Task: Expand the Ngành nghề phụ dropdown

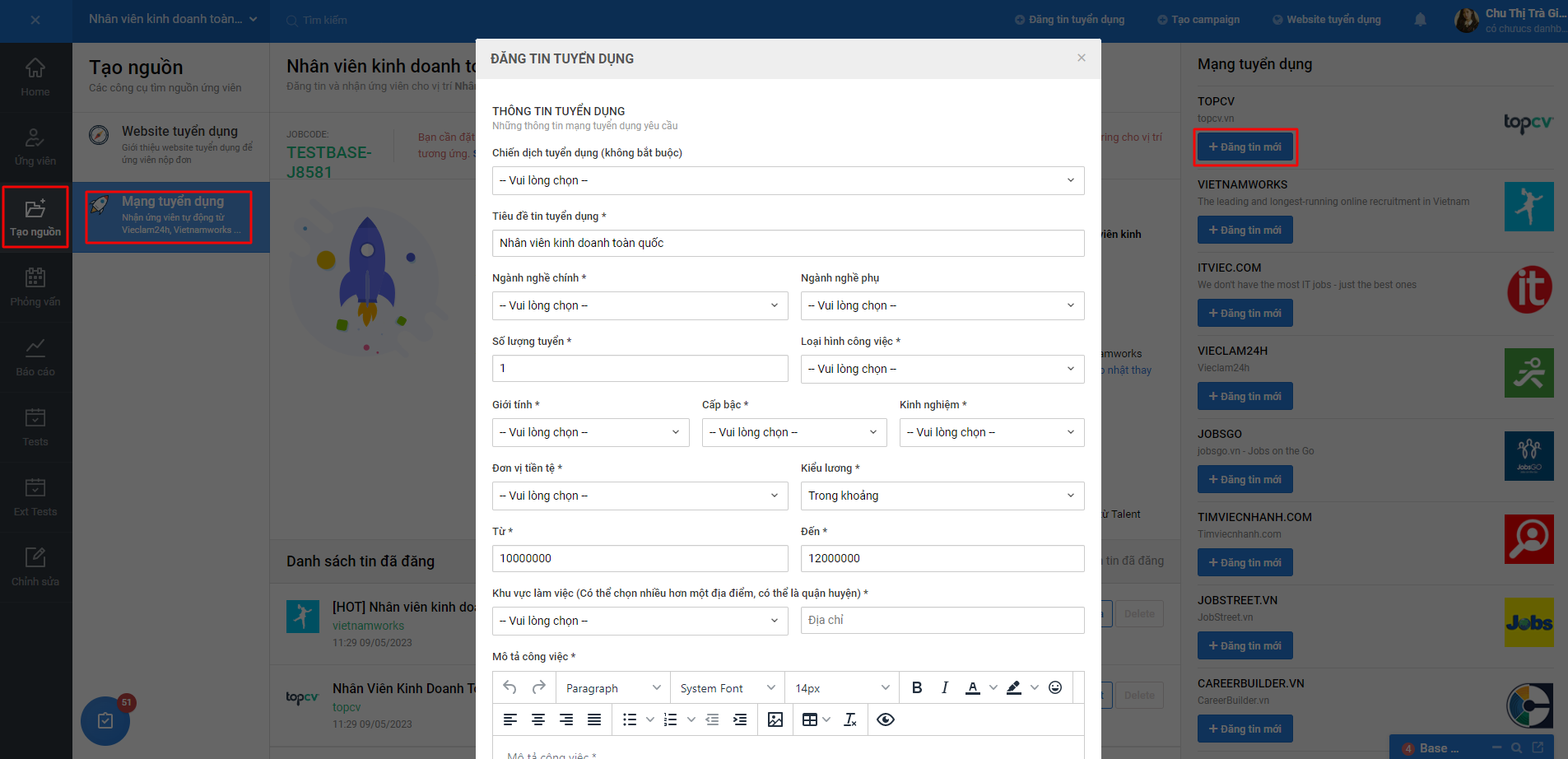Action: pos(942,305)
